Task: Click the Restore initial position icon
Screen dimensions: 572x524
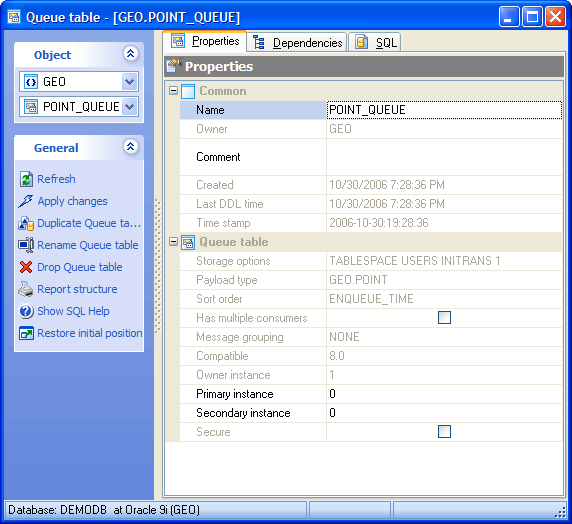Action: coord(26,333)
